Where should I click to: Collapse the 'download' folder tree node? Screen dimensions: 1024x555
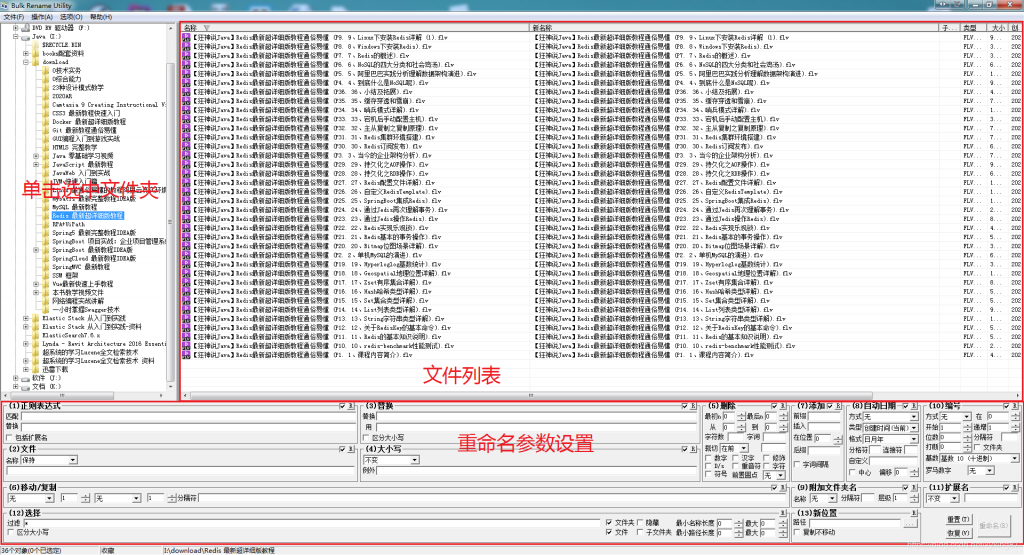(26, 62)
